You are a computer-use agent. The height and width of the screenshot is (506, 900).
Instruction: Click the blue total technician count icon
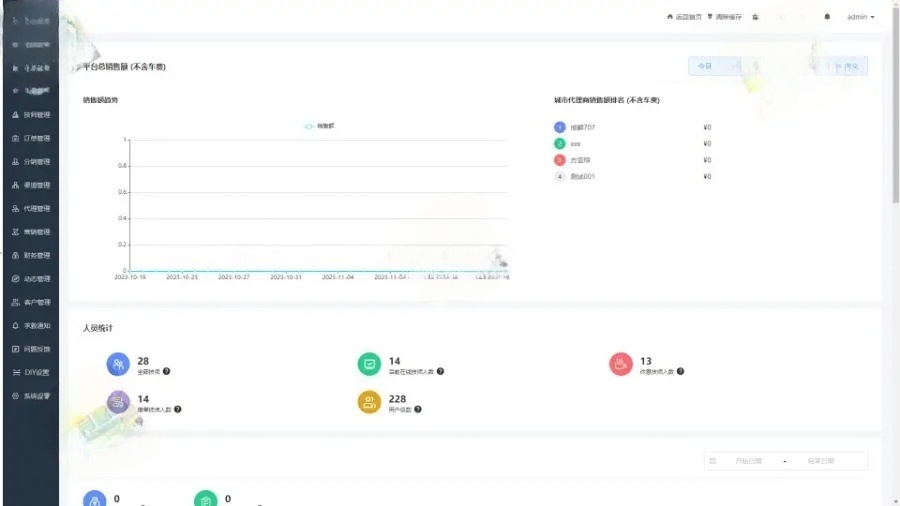coord(118,364)
